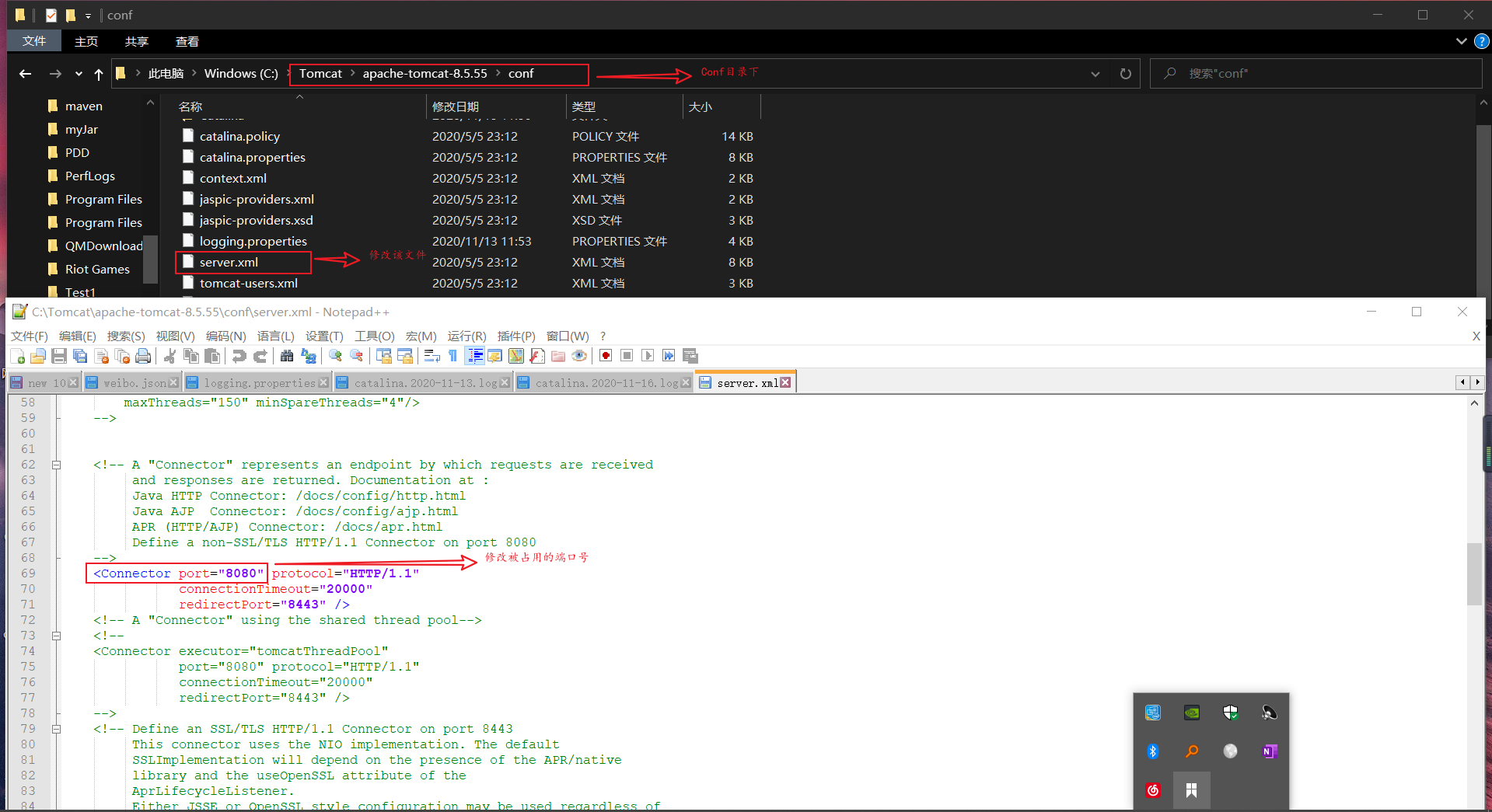Open the 设置(T) menu
The height and width of the screenshot is (812, 1492).
[x=324, y=336]
